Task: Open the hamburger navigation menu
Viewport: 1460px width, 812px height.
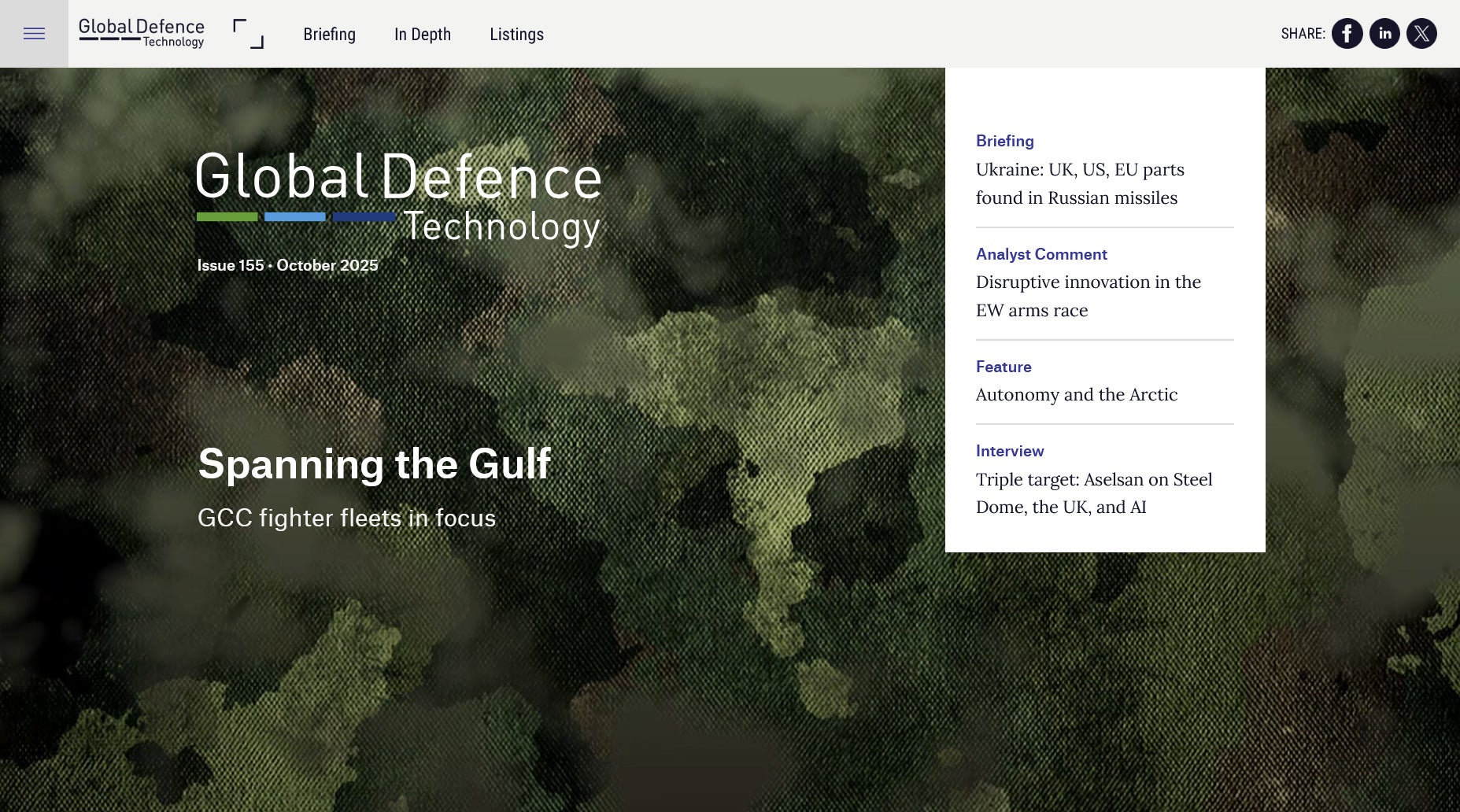Action: pyautogui.click(x=34, y=33)
